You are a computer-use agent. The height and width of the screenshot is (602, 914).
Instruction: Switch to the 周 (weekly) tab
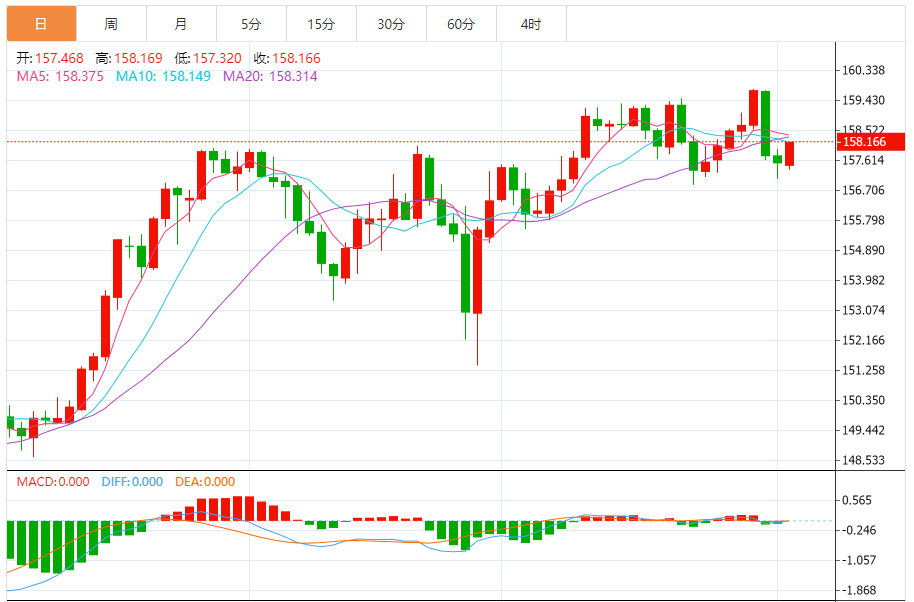tap(111, 23)
